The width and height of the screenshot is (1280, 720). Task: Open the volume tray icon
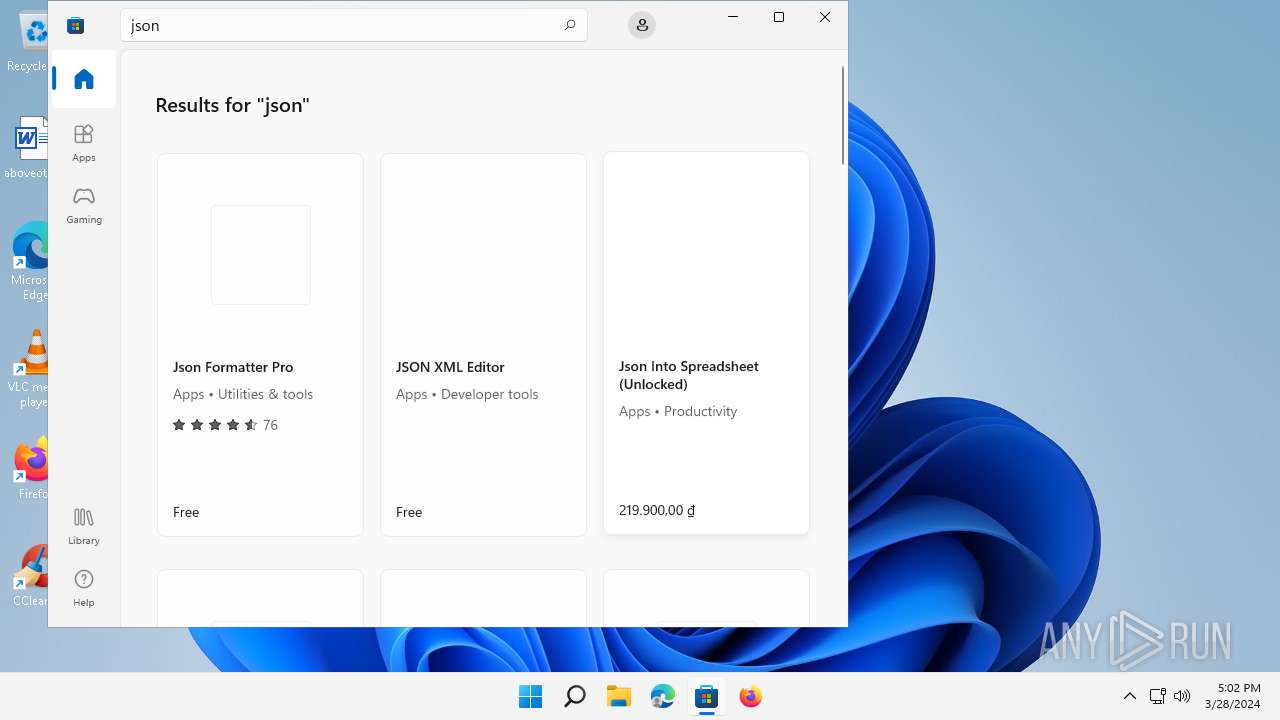pos(1182,696)
